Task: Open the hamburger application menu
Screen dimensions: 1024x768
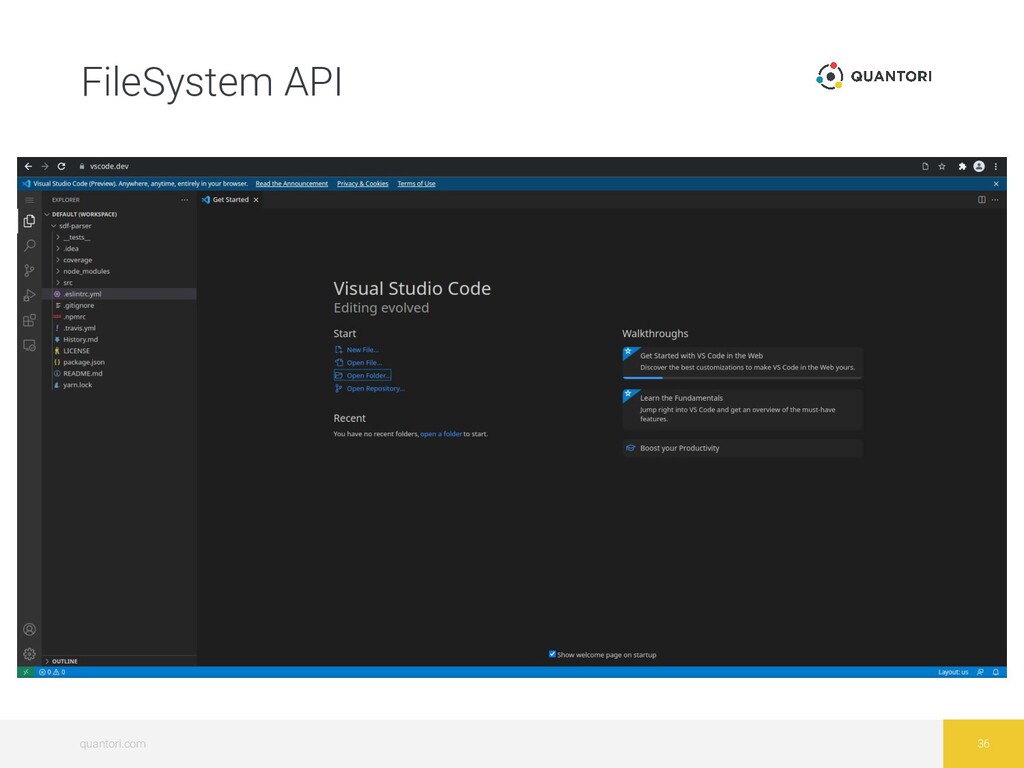Action: click(29, 200)
